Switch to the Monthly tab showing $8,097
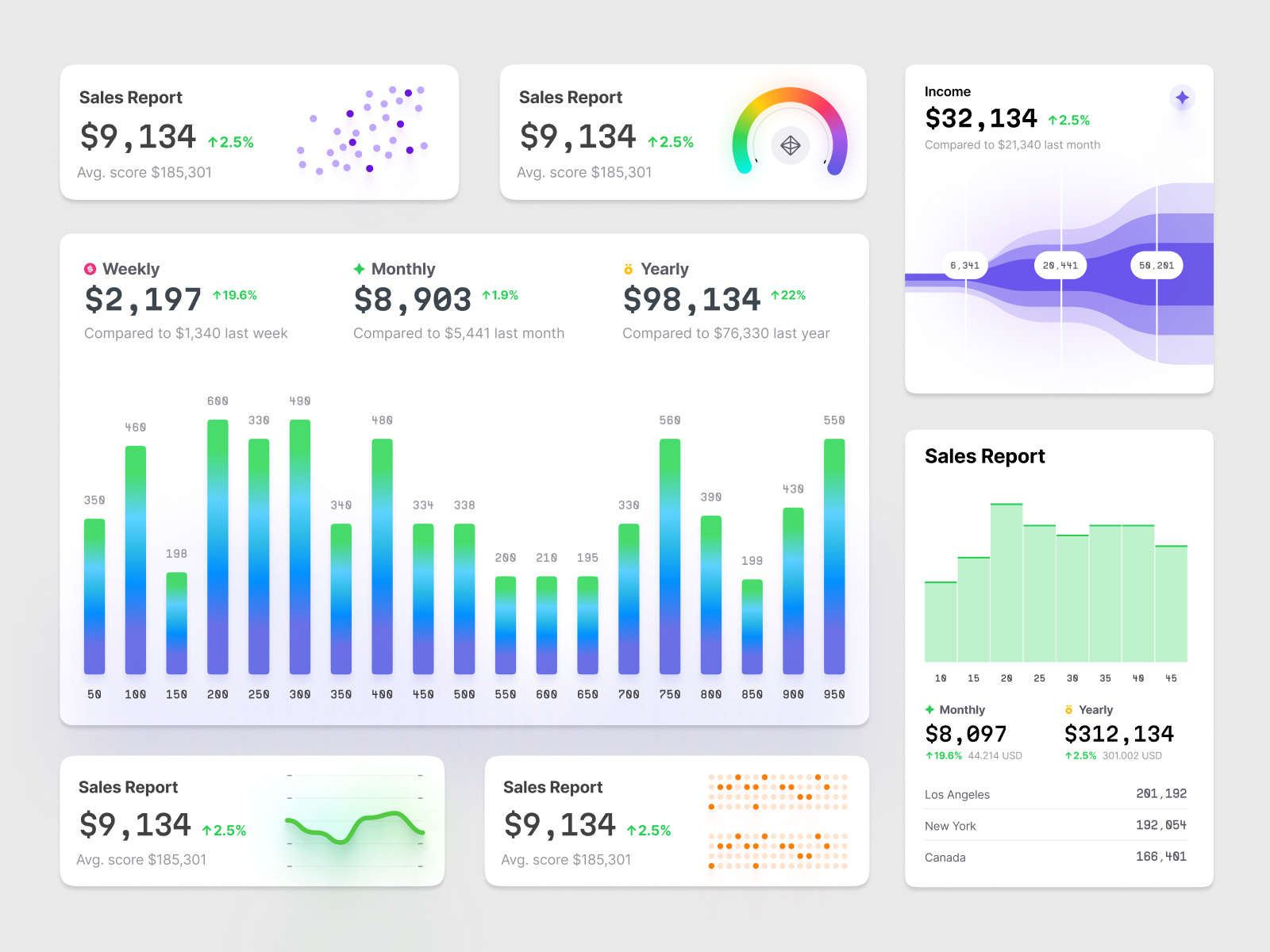1270x952 pixels. point(965,733)
